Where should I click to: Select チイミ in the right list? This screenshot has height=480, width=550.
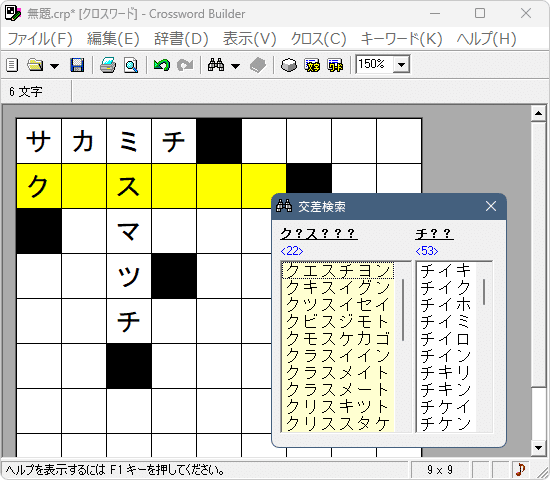(x=446, y=321)
